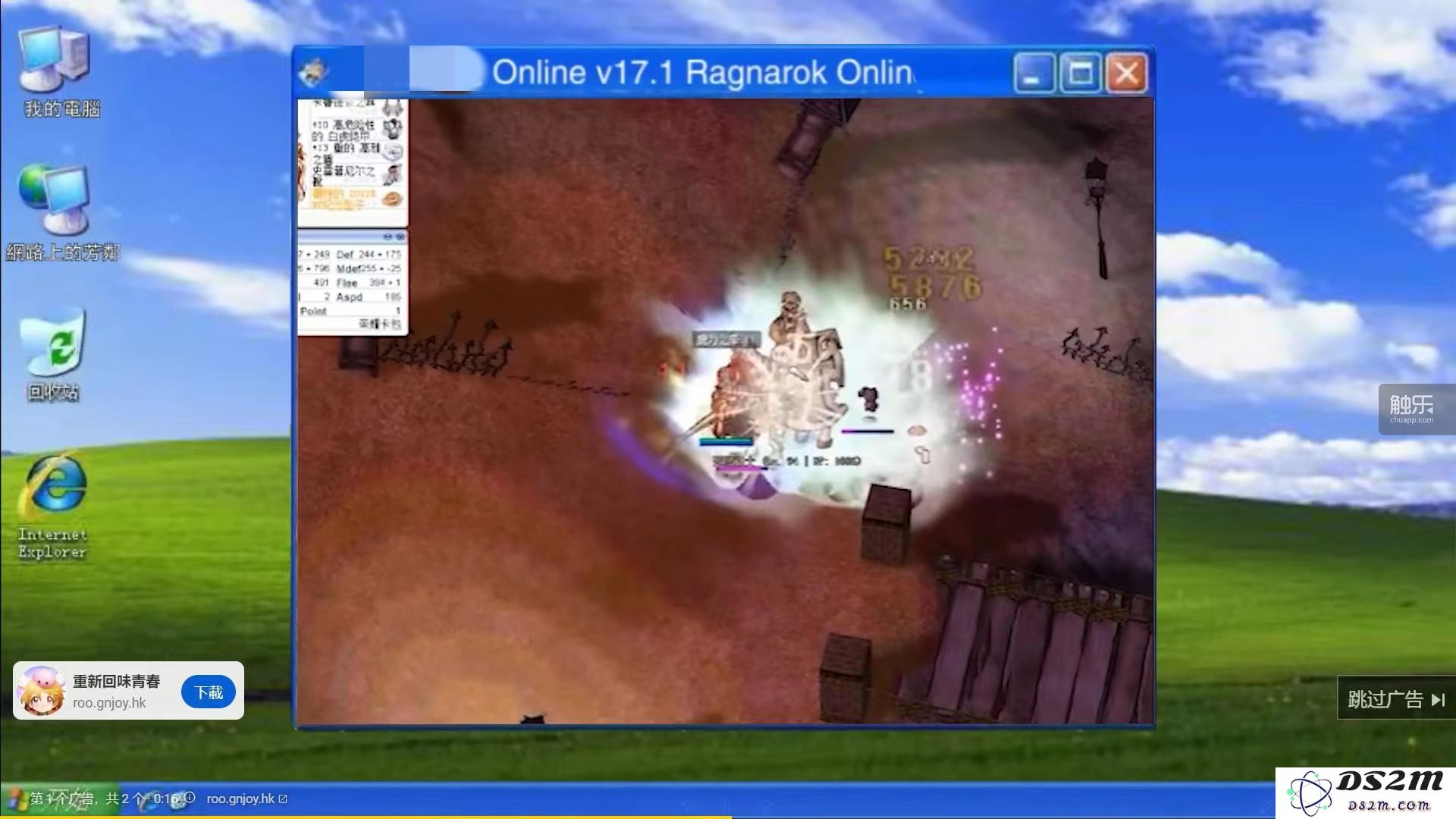
Task: Click the Aspd stat in the status panel
Action: (369, 297)
